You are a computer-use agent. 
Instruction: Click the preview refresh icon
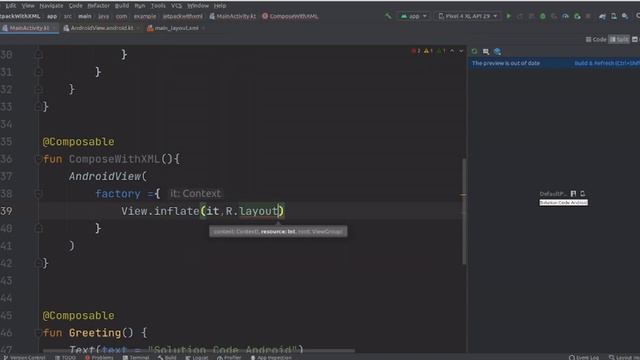point(474,51)
